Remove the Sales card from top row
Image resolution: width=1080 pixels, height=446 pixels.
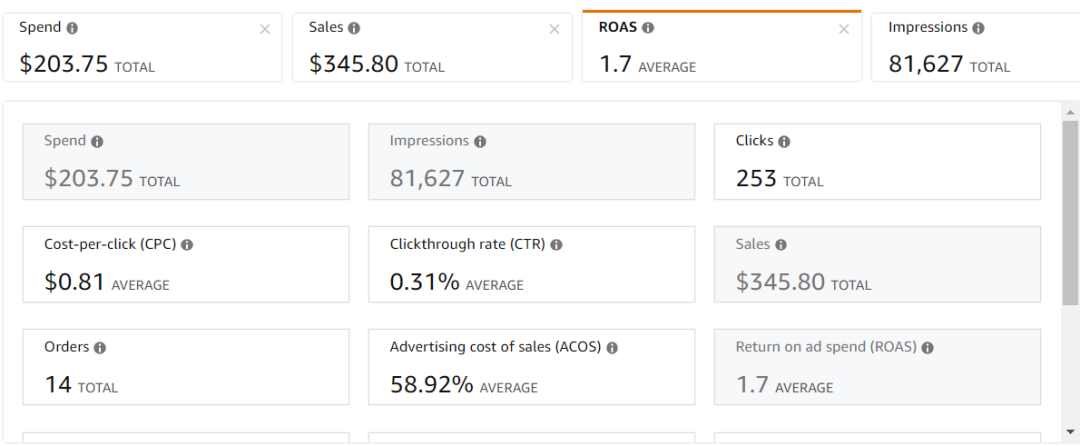[x=554, y=29]
